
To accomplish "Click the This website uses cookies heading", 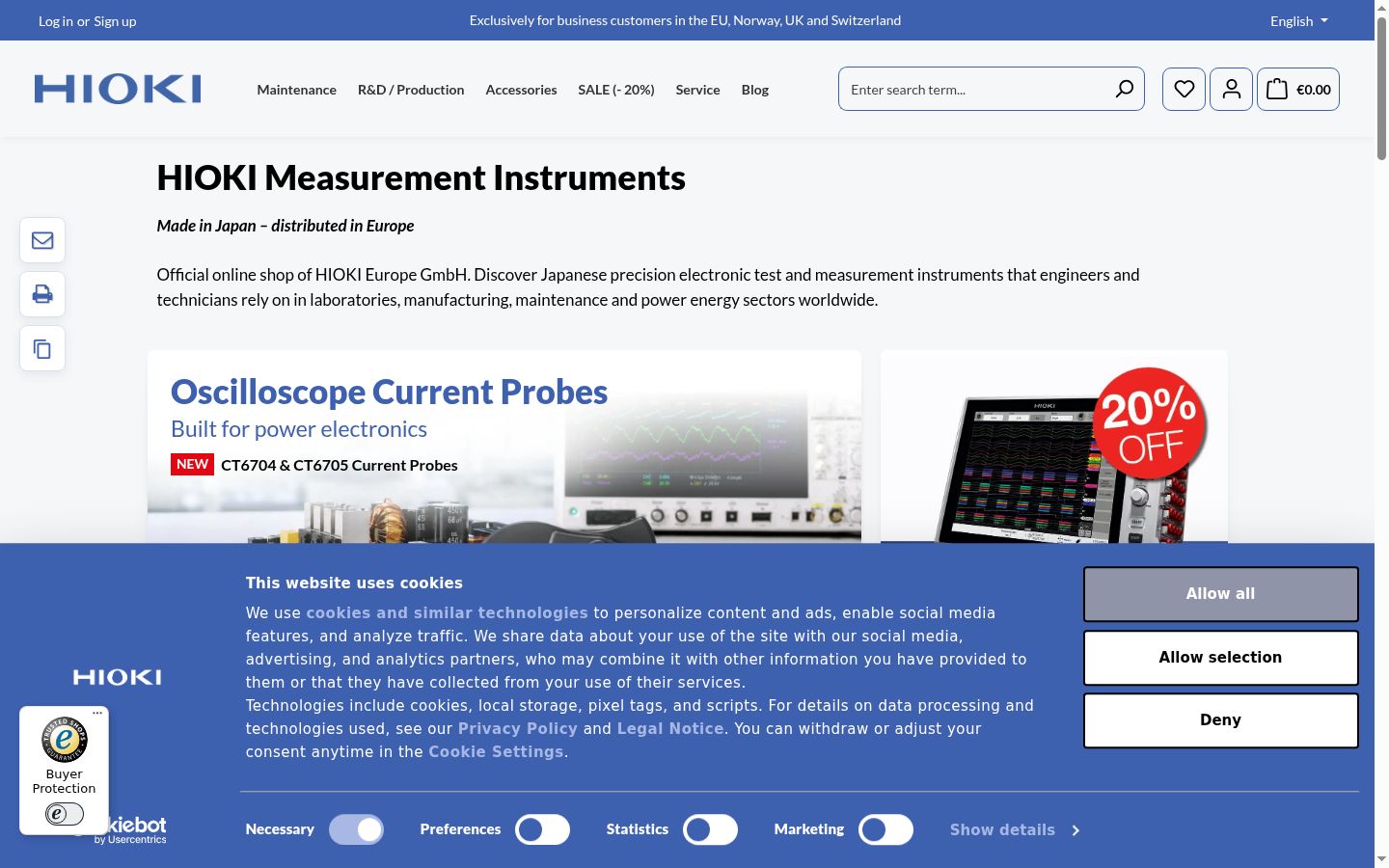I will [354, 583].
